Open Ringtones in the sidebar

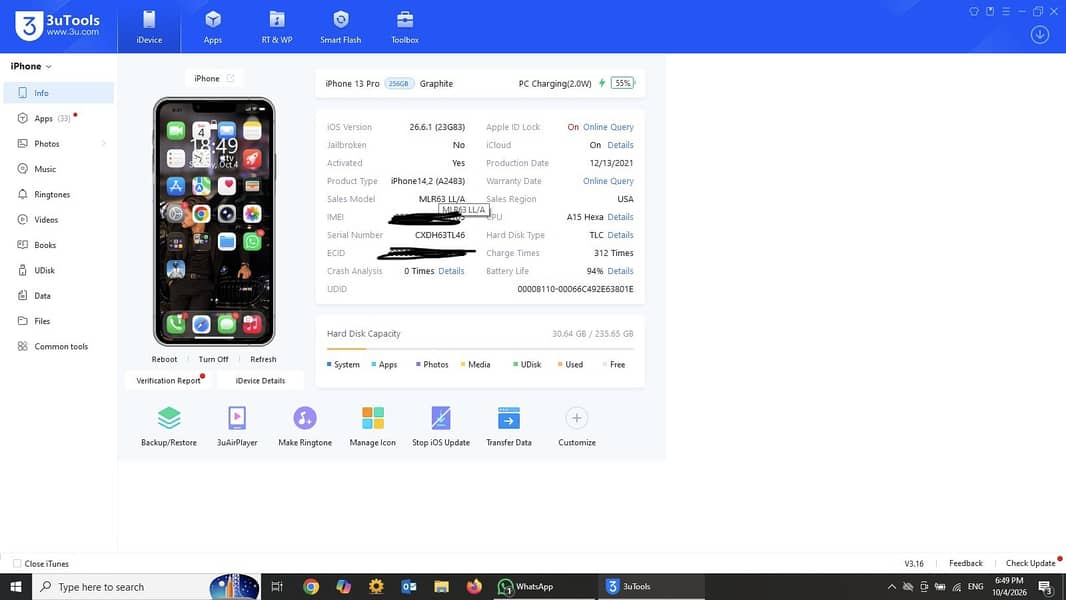click(58, 194)
